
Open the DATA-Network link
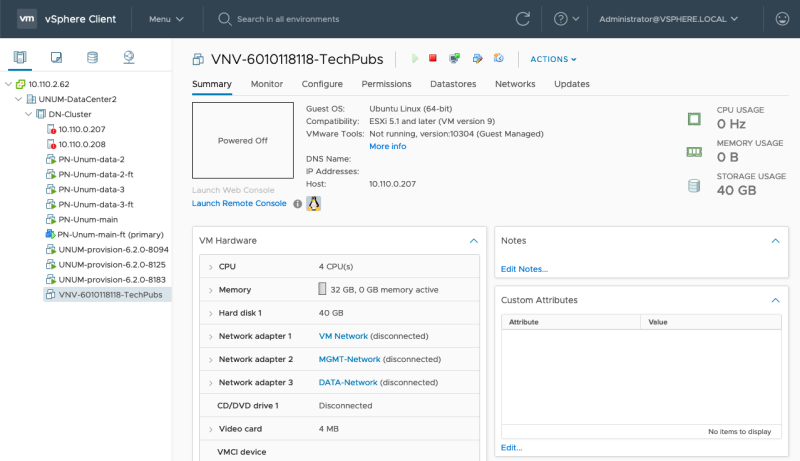click(x=348, y=382)
